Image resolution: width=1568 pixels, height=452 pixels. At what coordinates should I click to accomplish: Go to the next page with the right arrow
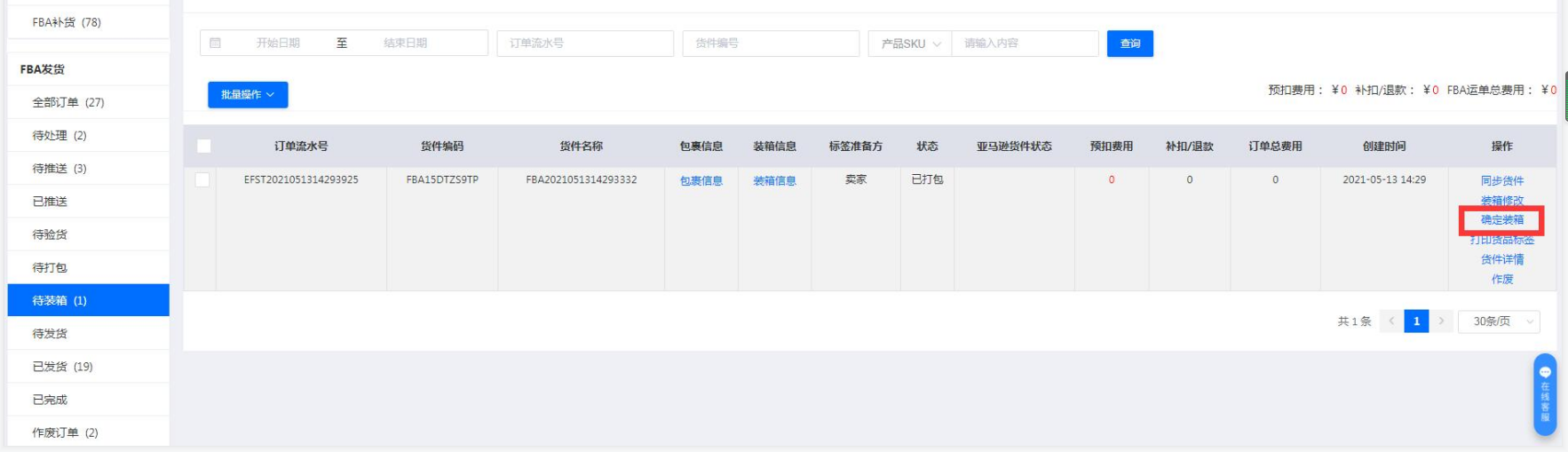(1441, 321)
